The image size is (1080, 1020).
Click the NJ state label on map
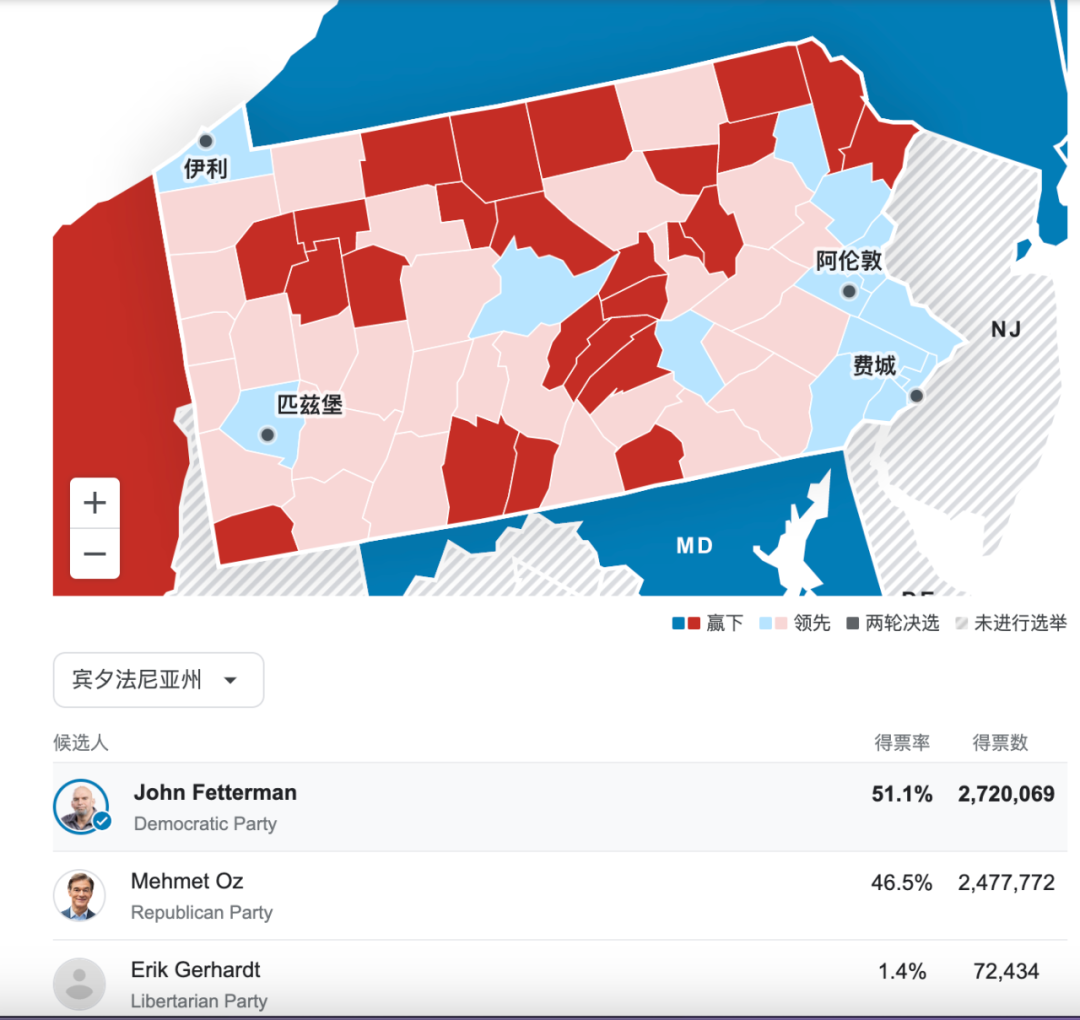pyautogui.click(x=1006, y=329)
